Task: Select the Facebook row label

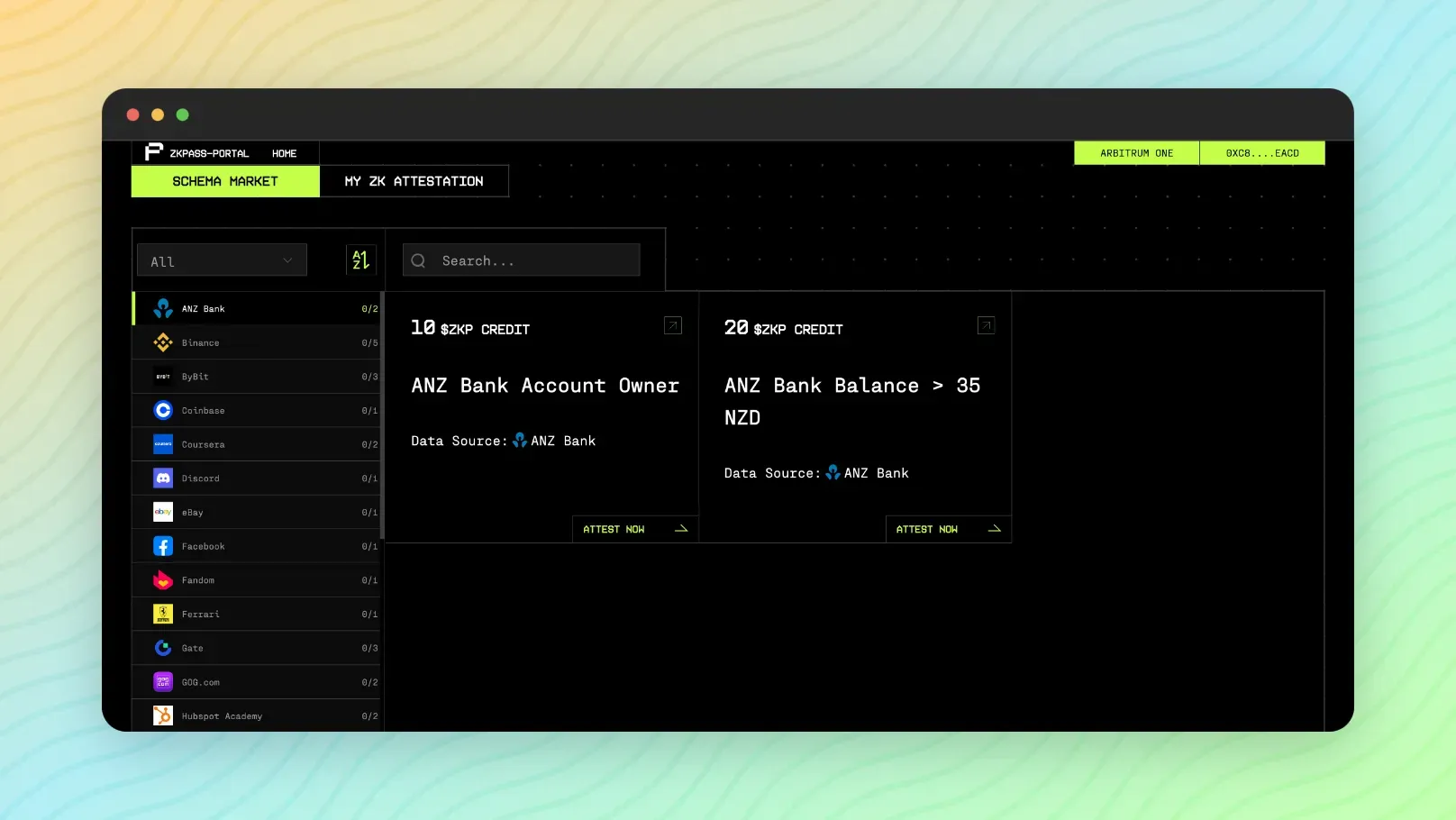Action: pos(204,546)
